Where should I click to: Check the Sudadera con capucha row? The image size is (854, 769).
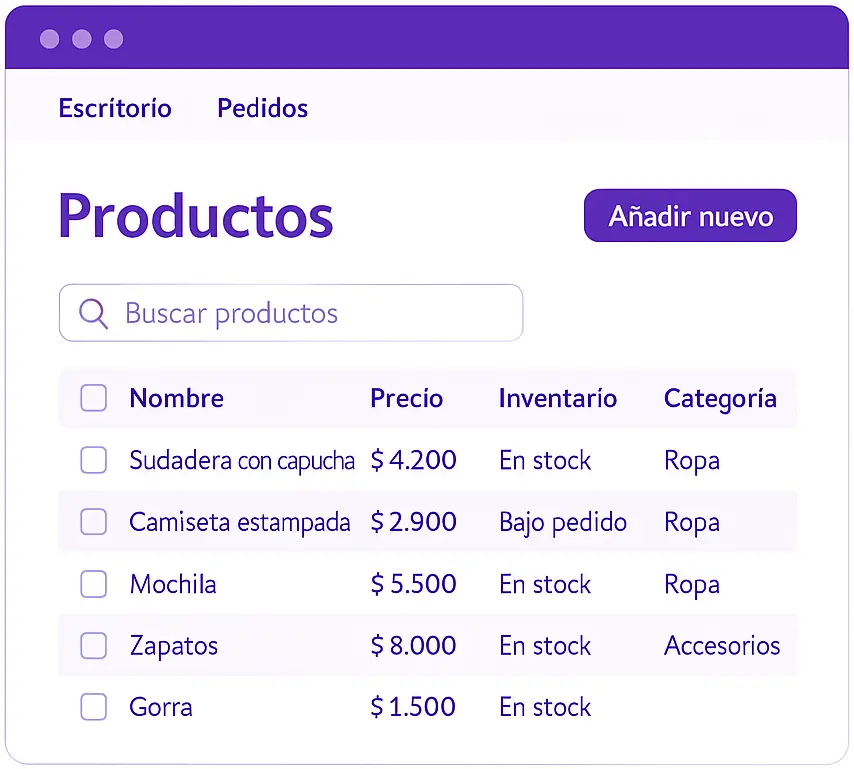click(93, 460)
